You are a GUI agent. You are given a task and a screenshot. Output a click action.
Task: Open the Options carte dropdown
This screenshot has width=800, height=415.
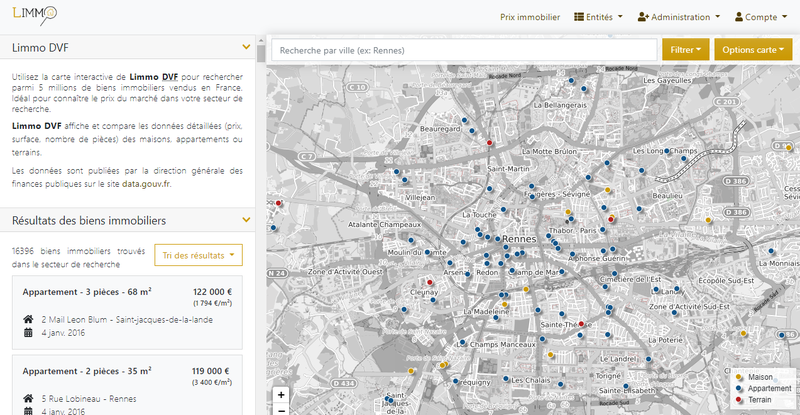tap(753, 50)
